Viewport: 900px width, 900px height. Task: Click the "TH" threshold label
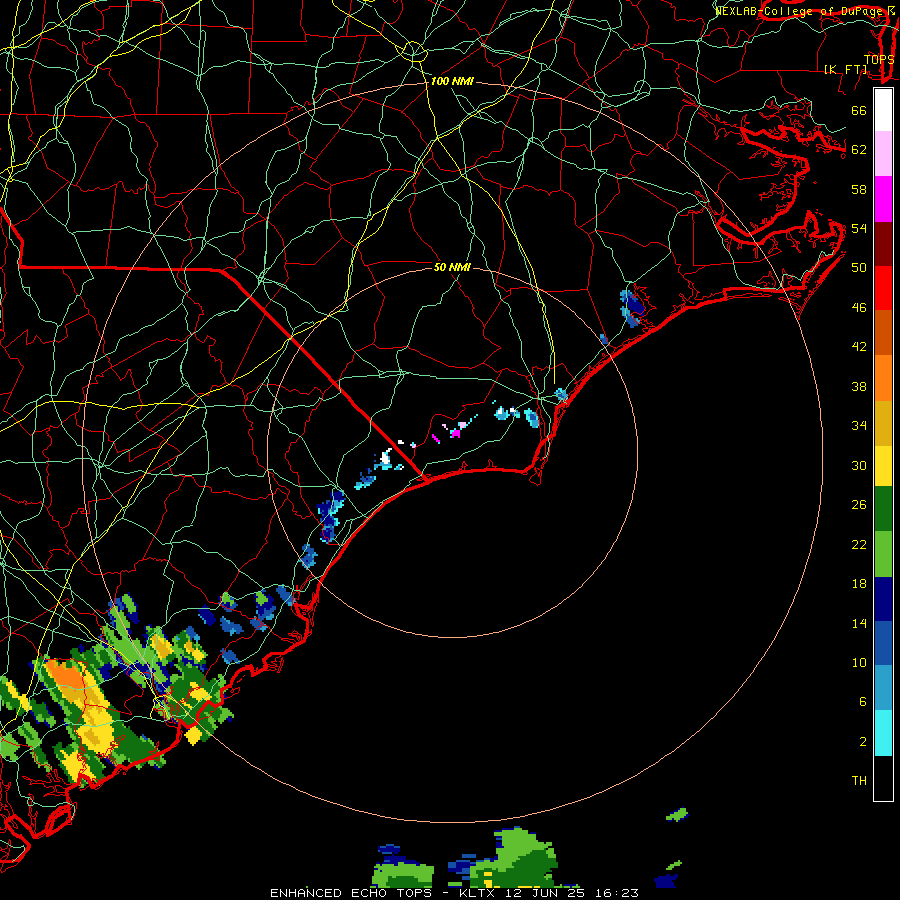[859, 781]
